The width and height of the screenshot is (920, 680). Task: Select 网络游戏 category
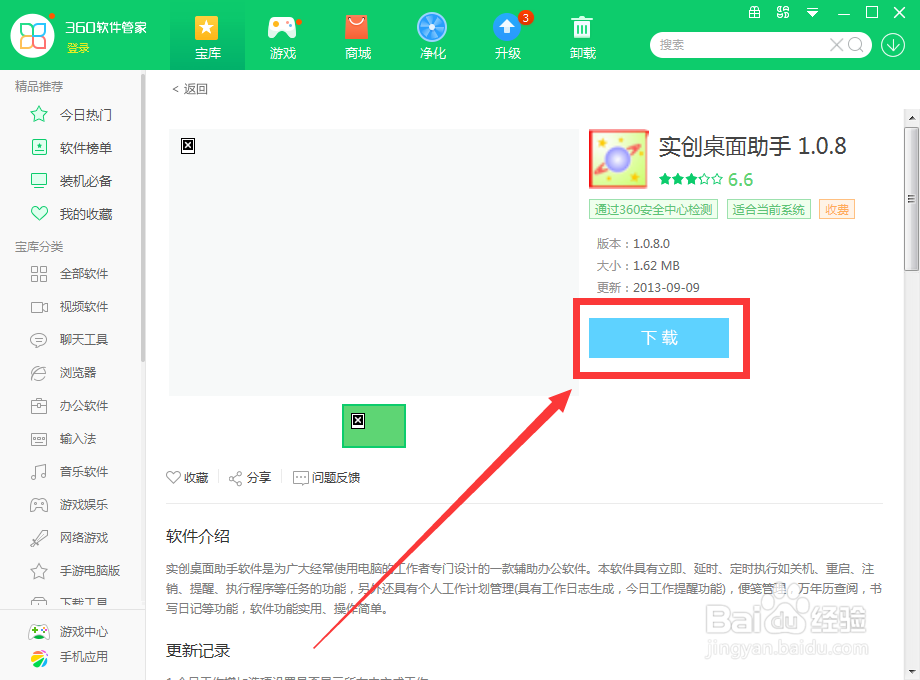tap(71, 537)
